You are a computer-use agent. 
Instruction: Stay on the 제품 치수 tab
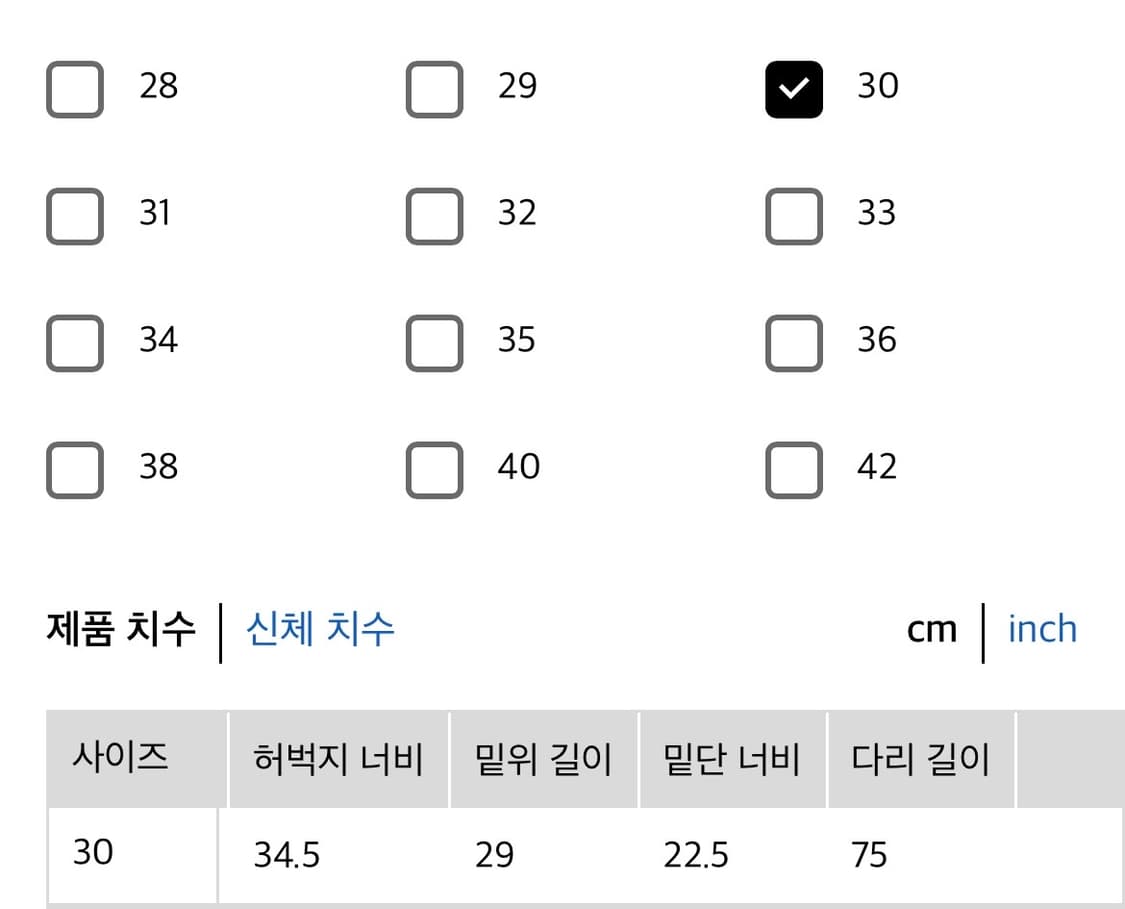tap(120, 630)
